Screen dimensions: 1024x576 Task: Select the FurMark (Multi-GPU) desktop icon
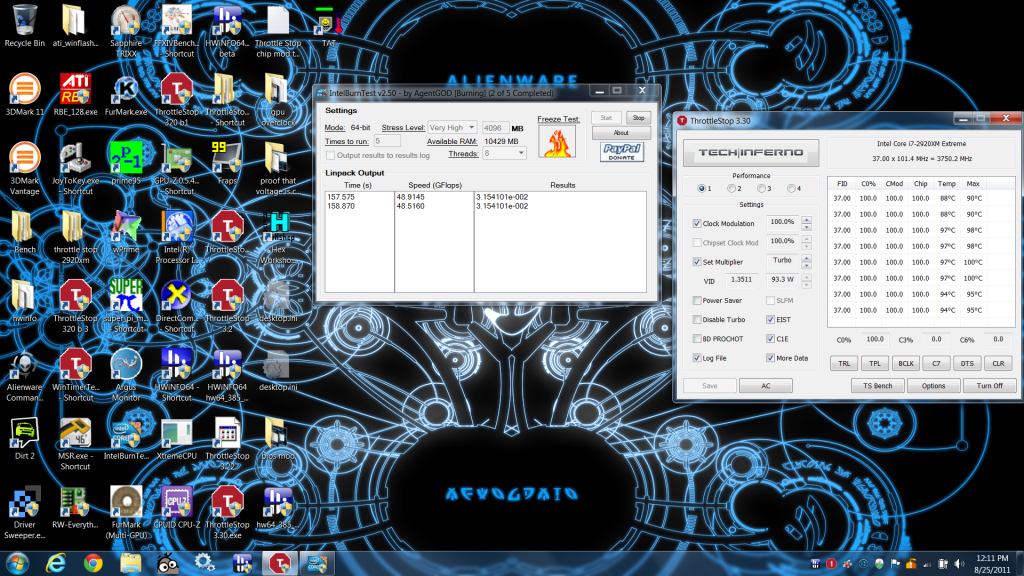point(126,513)
